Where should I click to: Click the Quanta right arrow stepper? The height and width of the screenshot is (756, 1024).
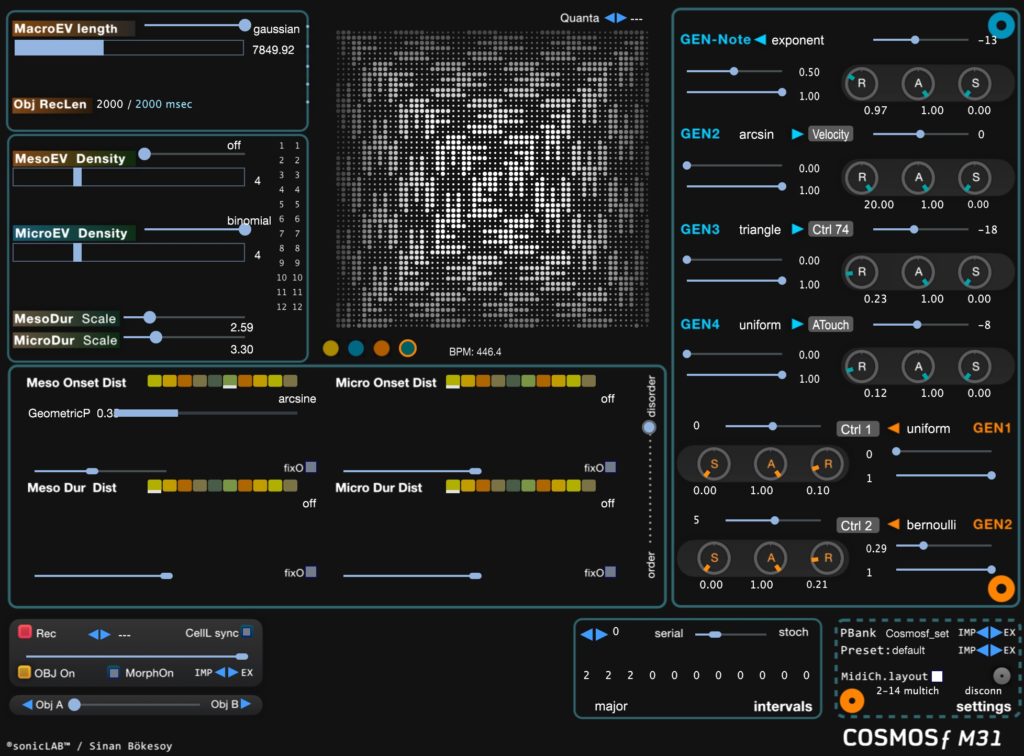[623, 17]
